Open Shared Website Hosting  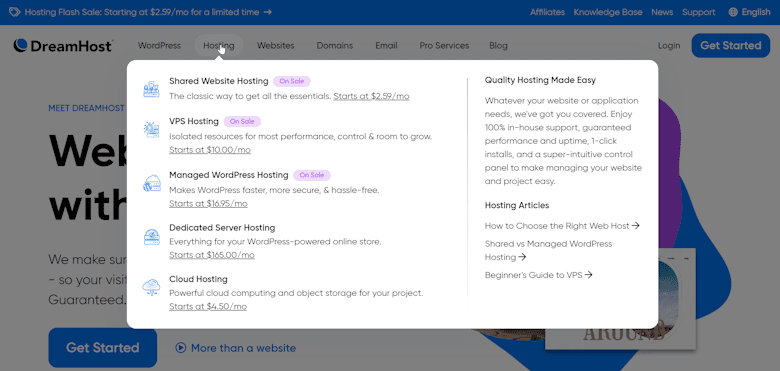(218, 81)
